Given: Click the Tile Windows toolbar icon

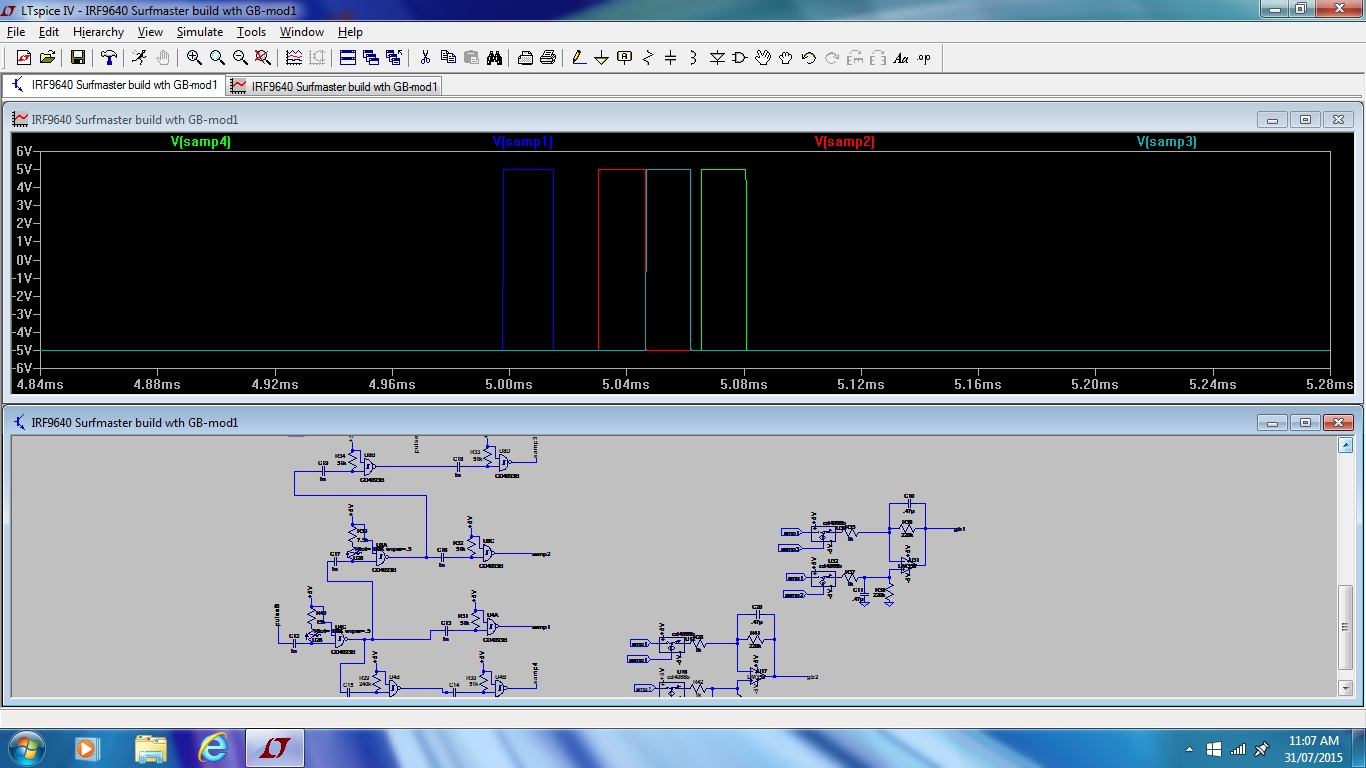Looking at the screenshot, I should 347,58.
